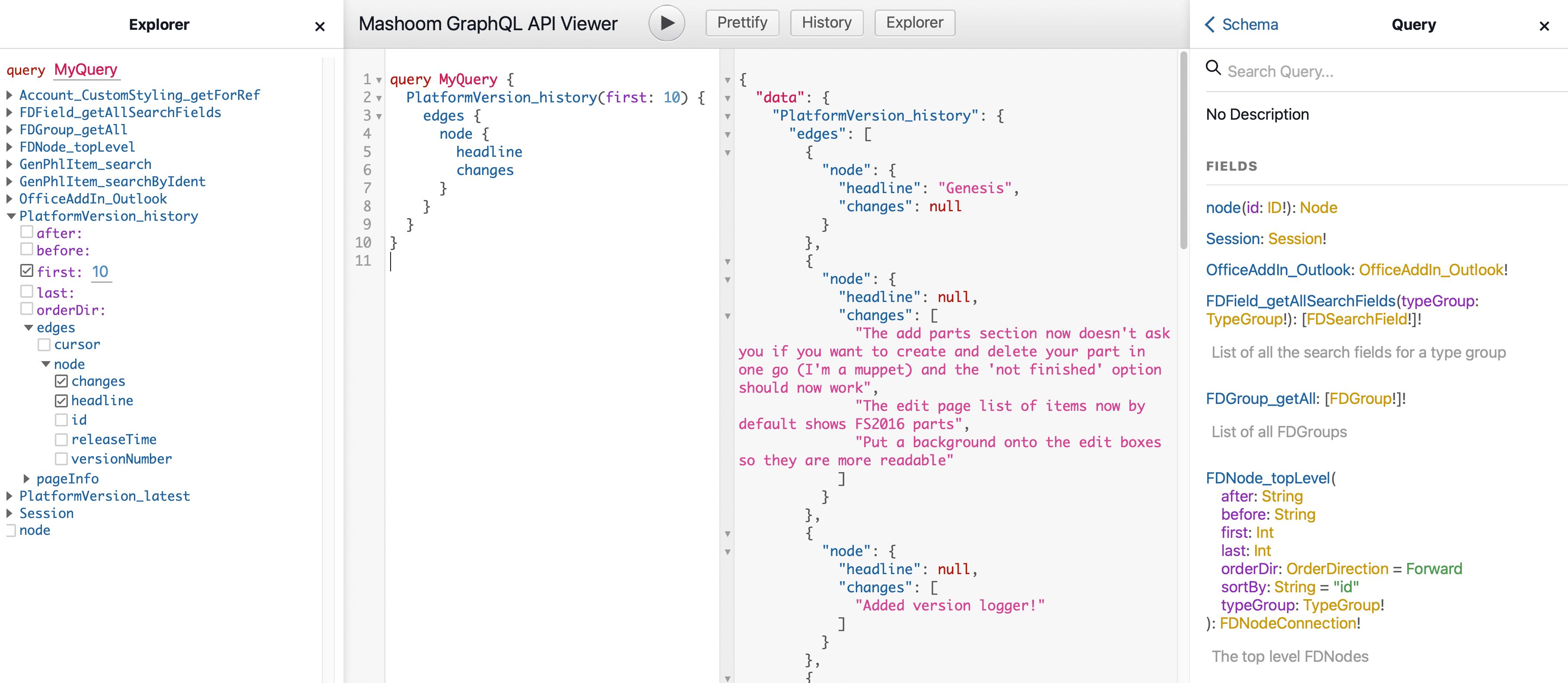Collapse the edges tree node
This screenshot has height=683, width=1568.
pos(28,327)
